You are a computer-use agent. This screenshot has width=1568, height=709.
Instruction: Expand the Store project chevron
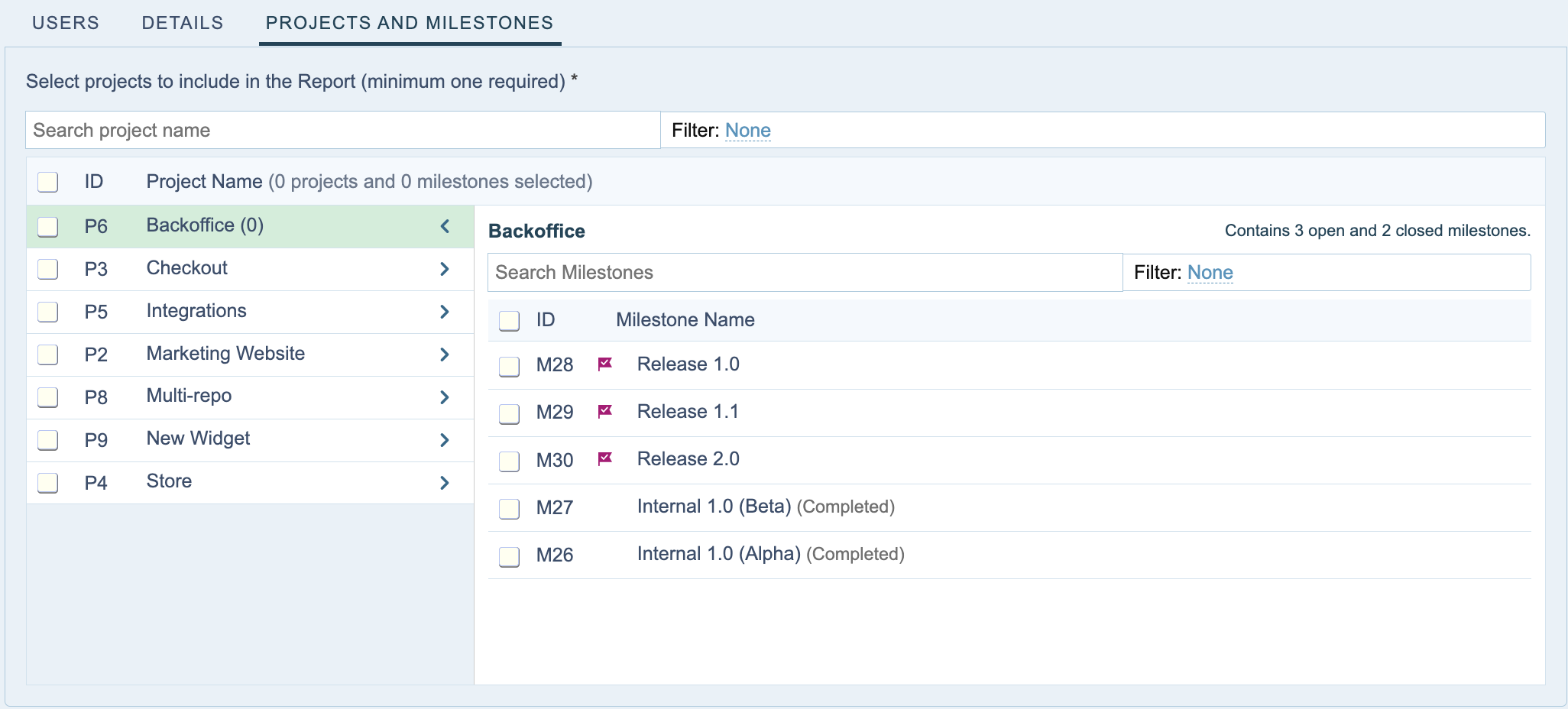[445, 483]
